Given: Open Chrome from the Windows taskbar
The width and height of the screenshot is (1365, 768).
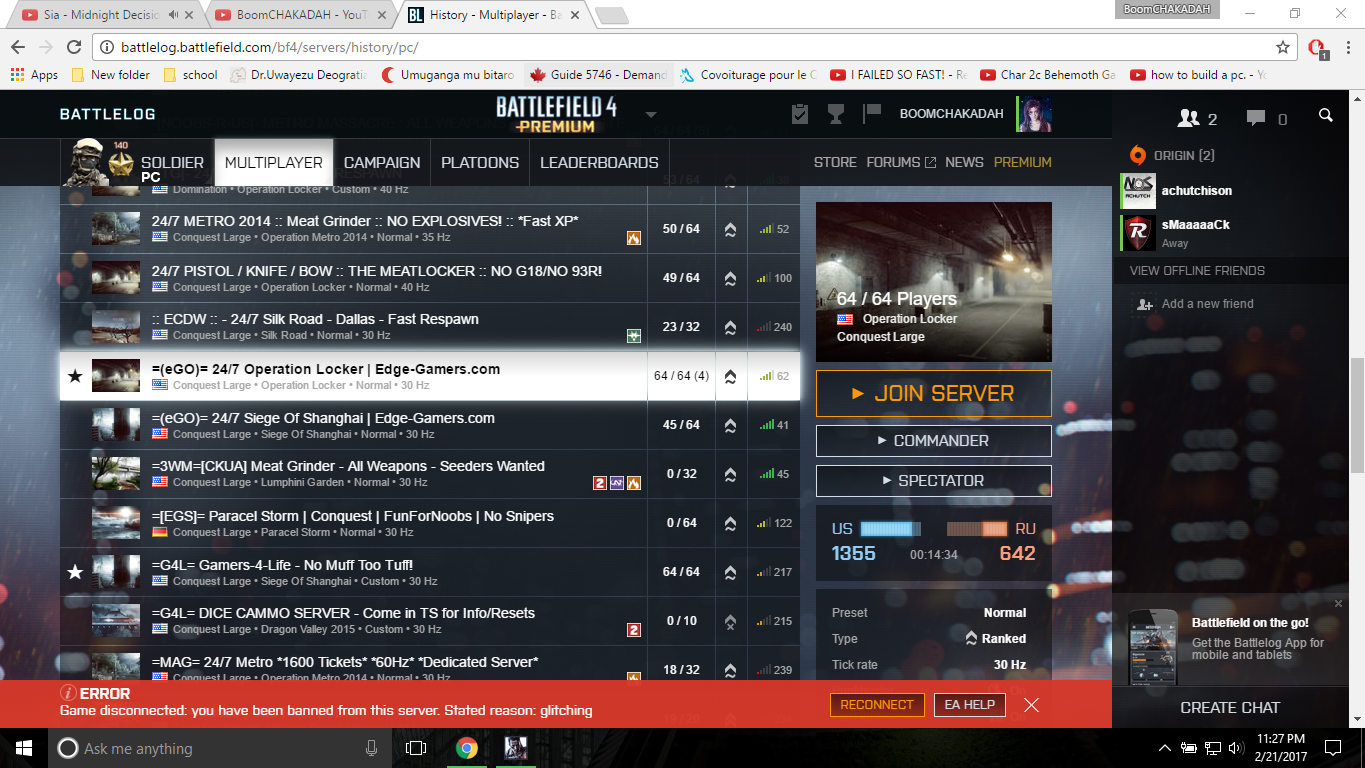Looking at the screenshot, I should tap(466, 748).
